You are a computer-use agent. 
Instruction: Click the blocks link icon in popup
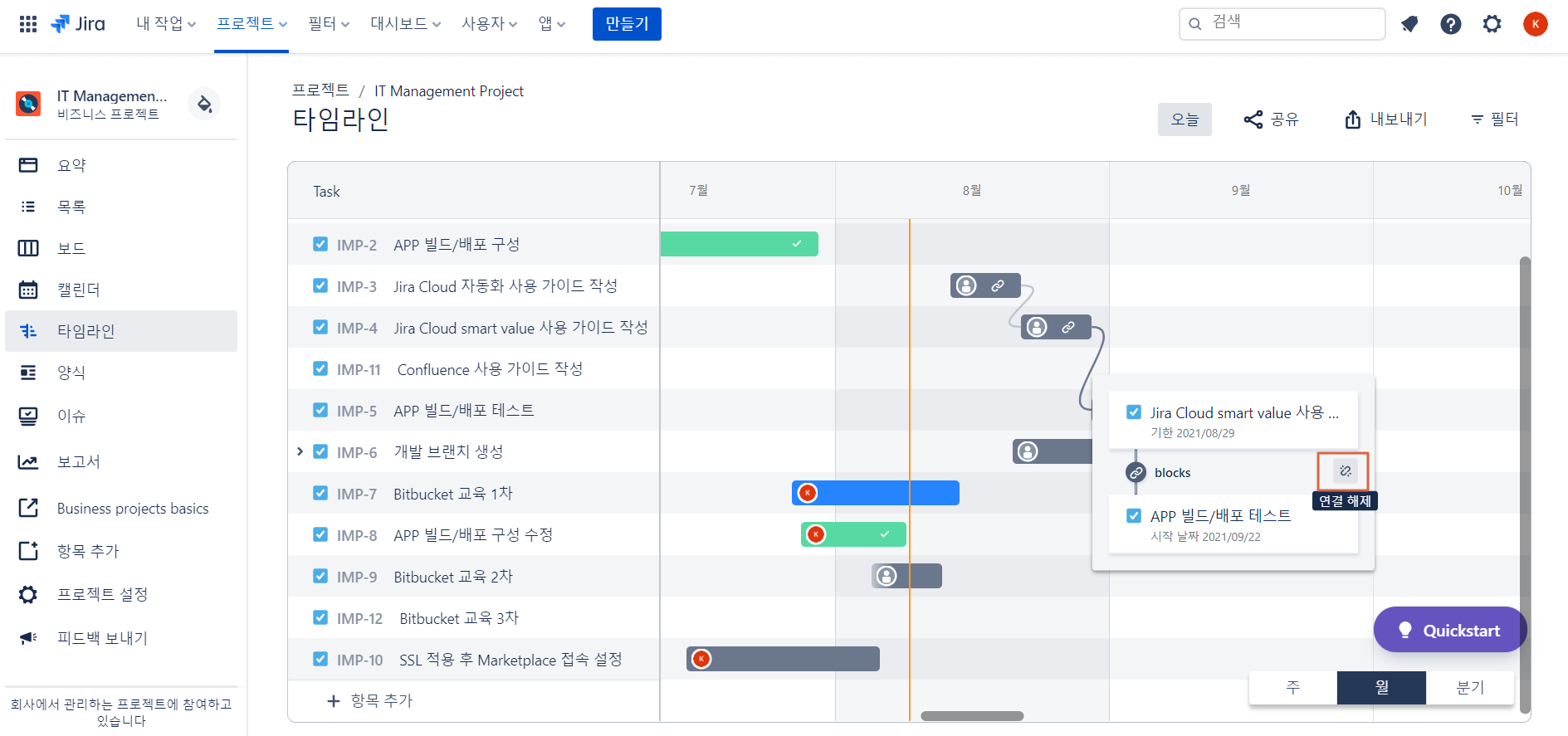coord(1136,472)
